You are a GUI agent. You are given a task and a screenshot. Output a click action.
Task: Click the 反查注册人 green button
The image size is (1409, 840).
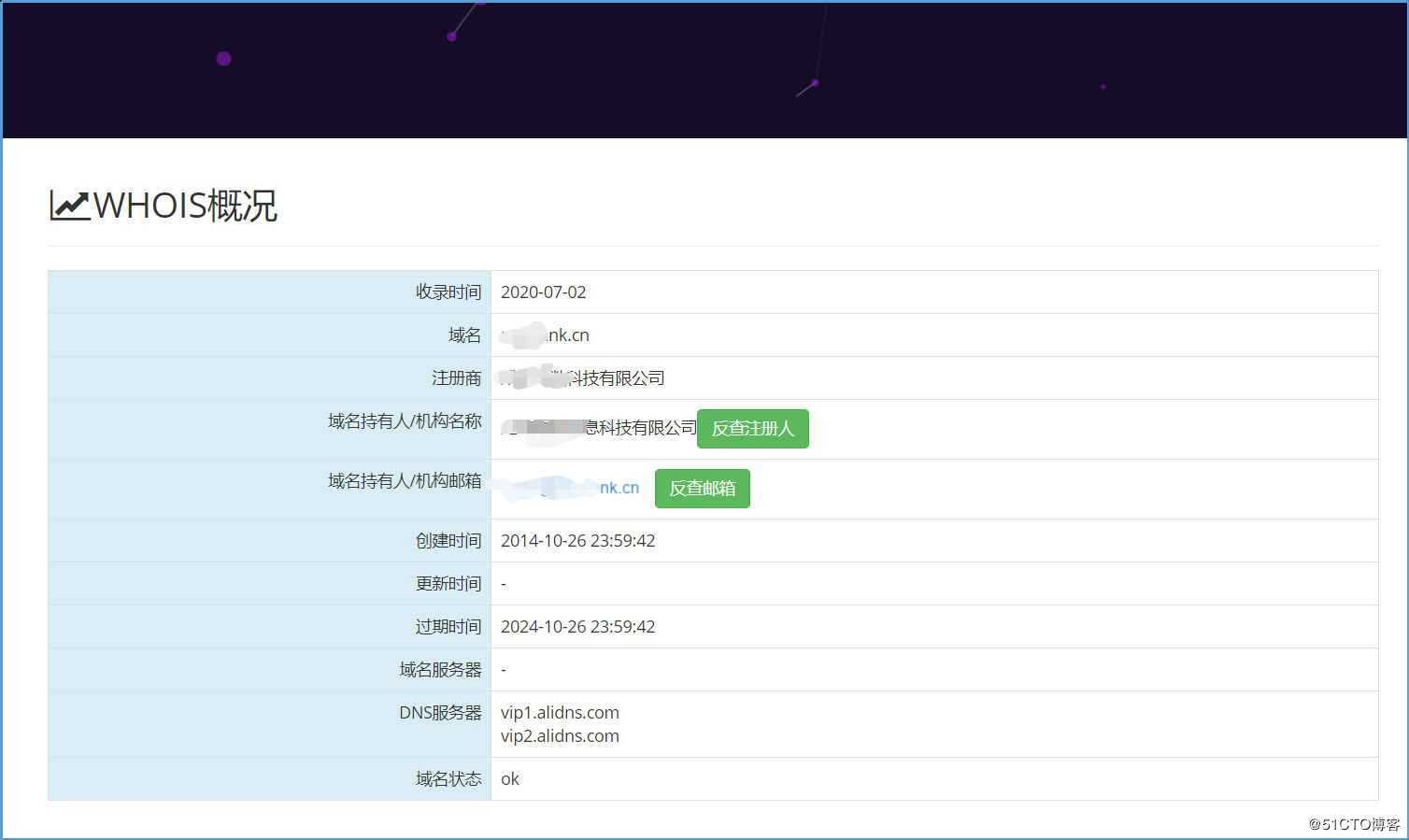tap(753, 429)
